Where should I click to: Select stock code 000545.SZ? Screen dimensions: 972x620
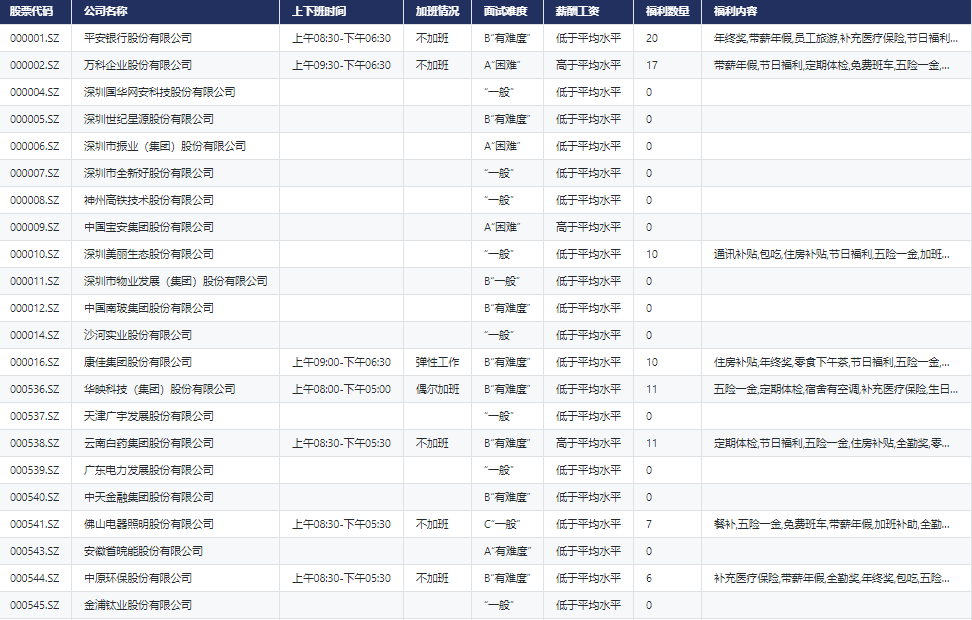point(35,605)
